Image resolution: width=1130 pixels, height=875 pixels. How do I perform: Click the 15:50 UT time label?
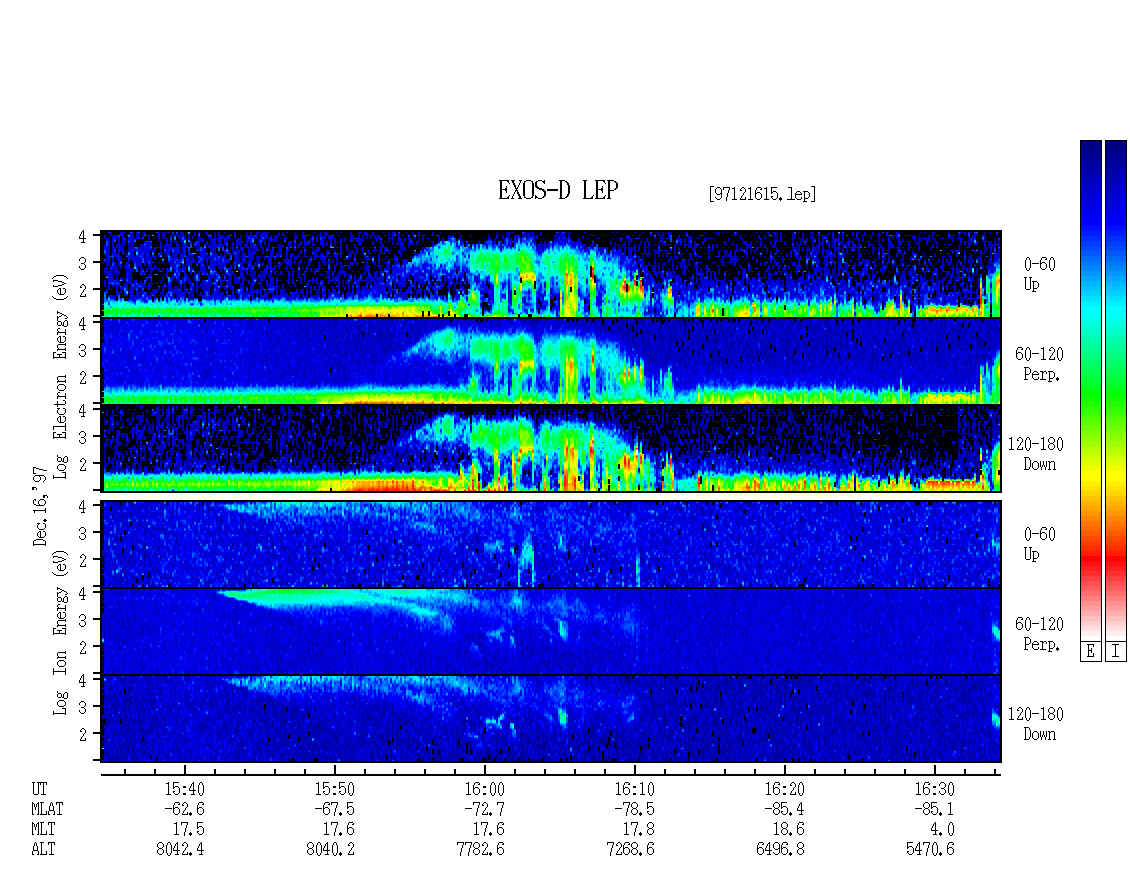click(x=334, y=789)
